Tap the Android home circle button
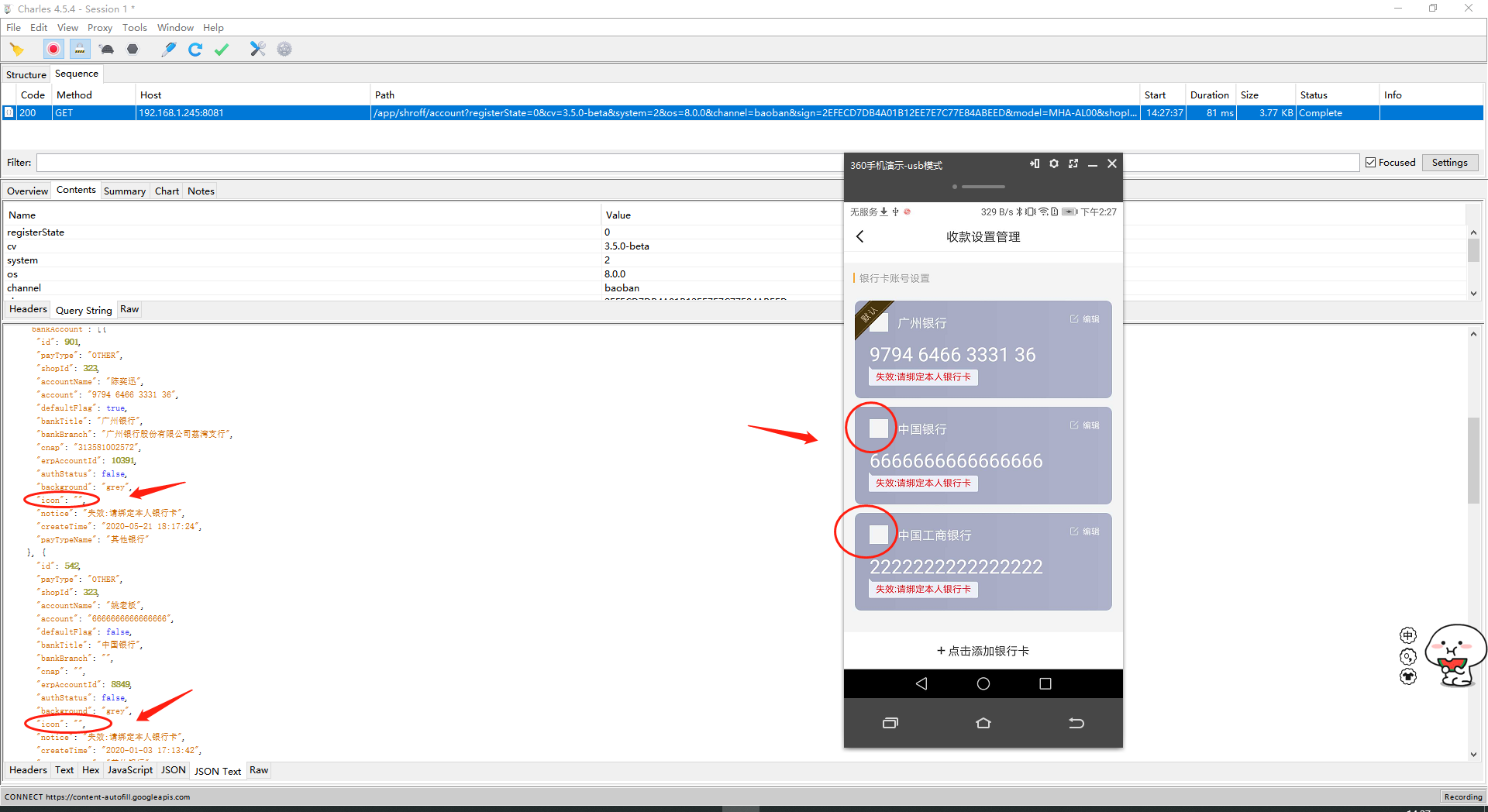1488x812 pixels. click(983, 683)
